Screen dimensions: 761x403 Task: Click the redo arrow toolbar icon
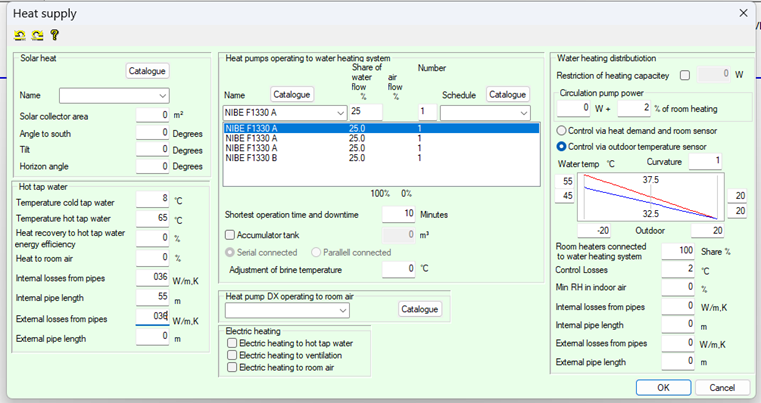(37, 35)
